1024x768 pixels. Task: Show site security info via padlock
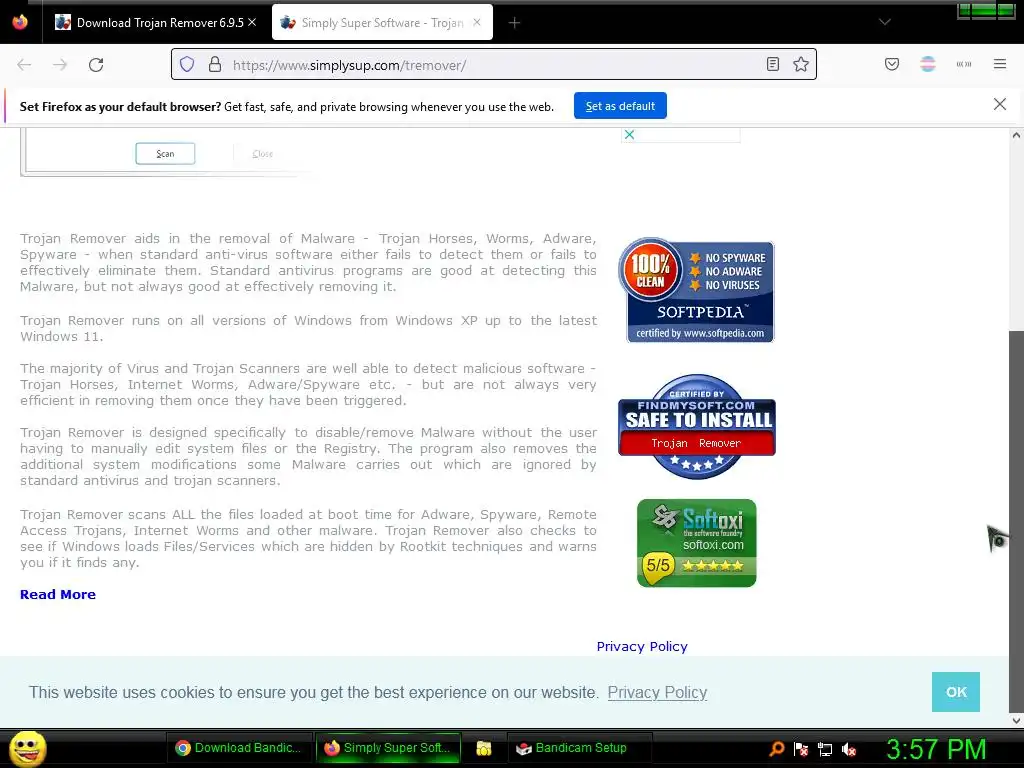coord(215,65)
